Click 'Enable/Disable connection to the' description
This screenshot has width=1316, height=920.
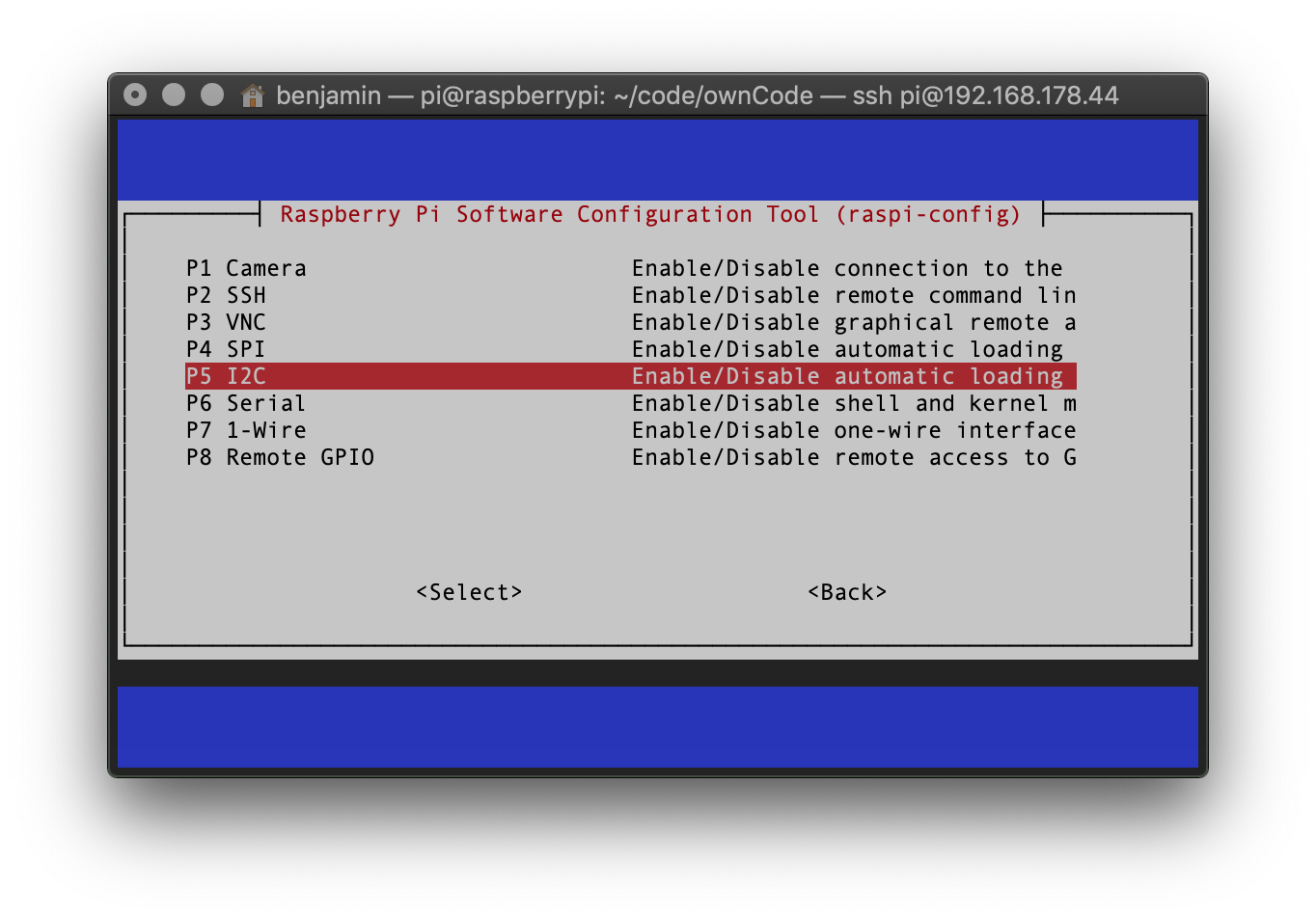pyautogui.click(x=847, y=268)
